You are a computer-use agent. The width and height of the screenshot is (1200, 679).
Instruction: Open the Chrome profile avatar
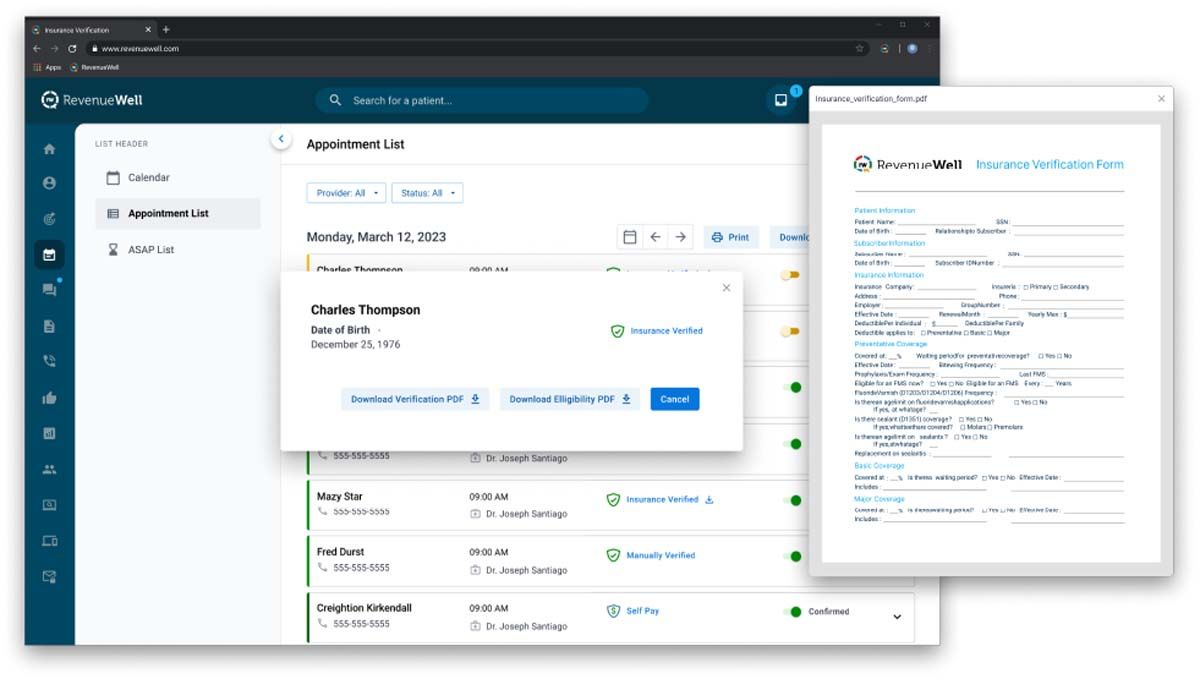tap(912, 48)
